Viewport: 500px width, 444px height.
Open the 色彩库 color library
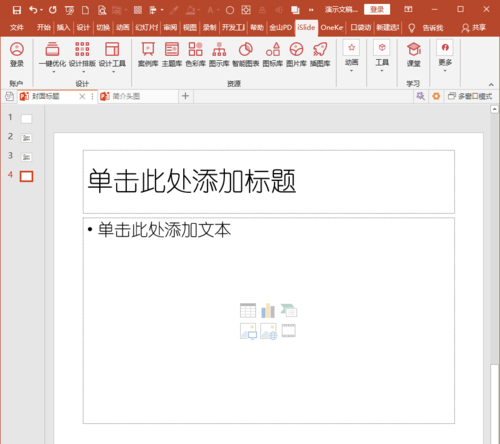(x=195, y=54)
